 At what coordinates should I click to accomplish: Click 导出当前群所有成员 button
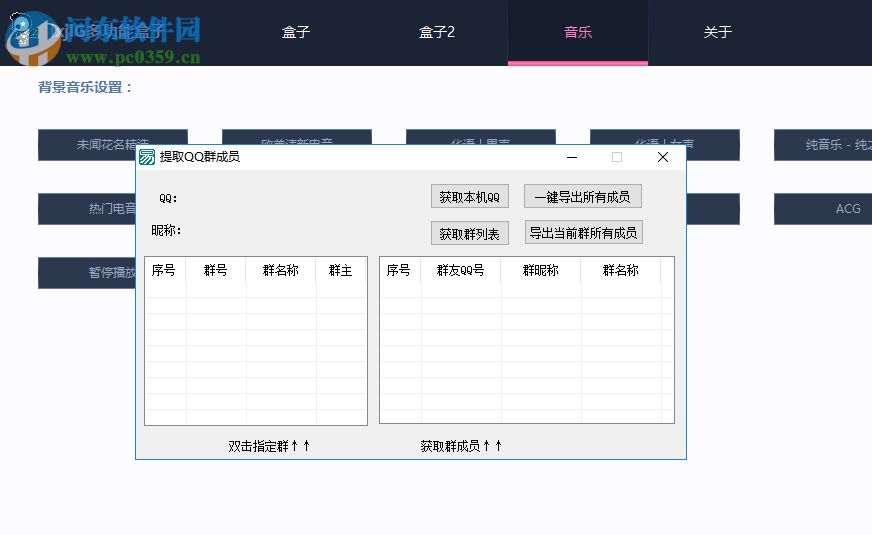583,232
